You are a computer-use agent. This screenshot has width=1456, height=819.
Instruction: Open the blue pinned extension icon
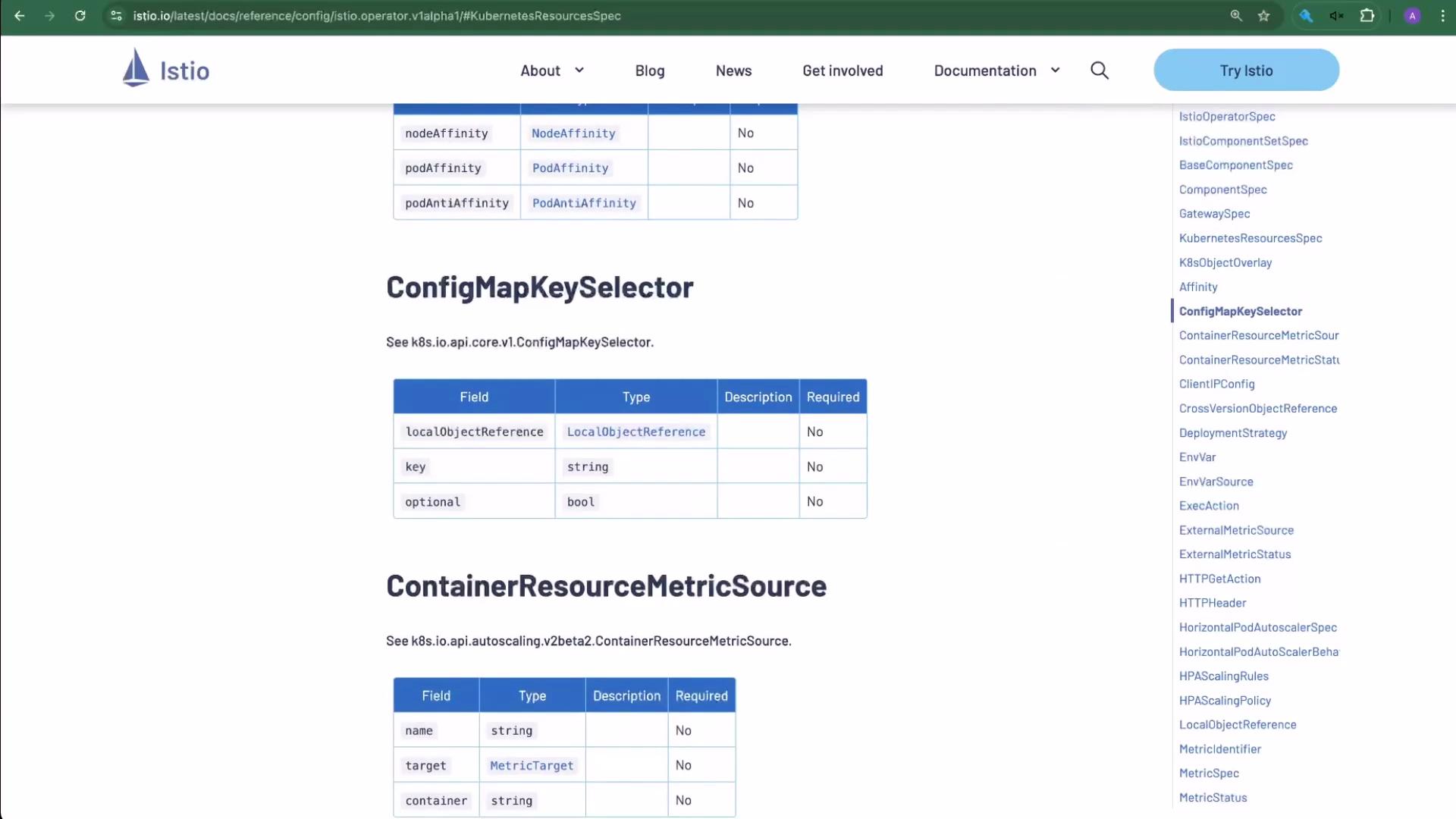(1306, 15)
